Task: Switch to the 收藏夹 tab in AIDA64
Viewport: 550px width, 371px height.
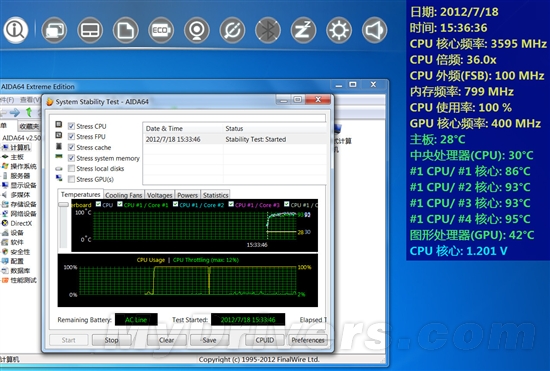Action: point(29,126)
